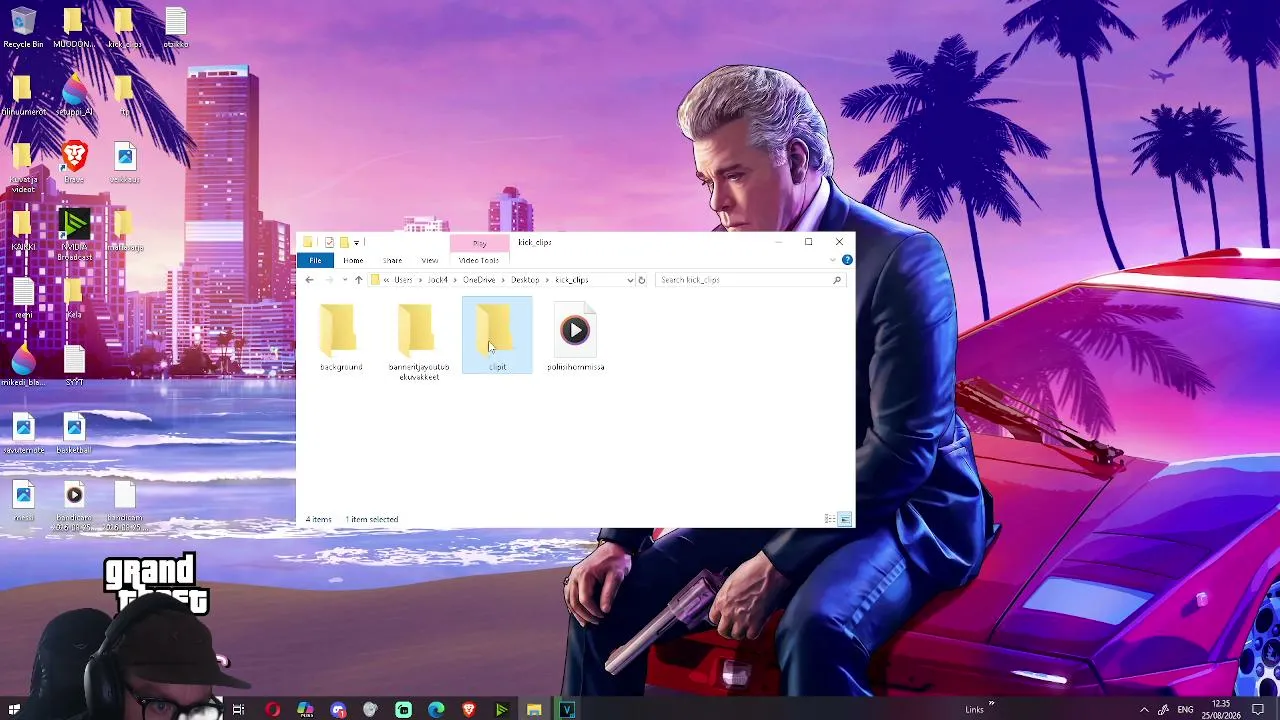Select the poliisihommissa video file
This screenshot has width=1280, height=720.
[575, 338]
